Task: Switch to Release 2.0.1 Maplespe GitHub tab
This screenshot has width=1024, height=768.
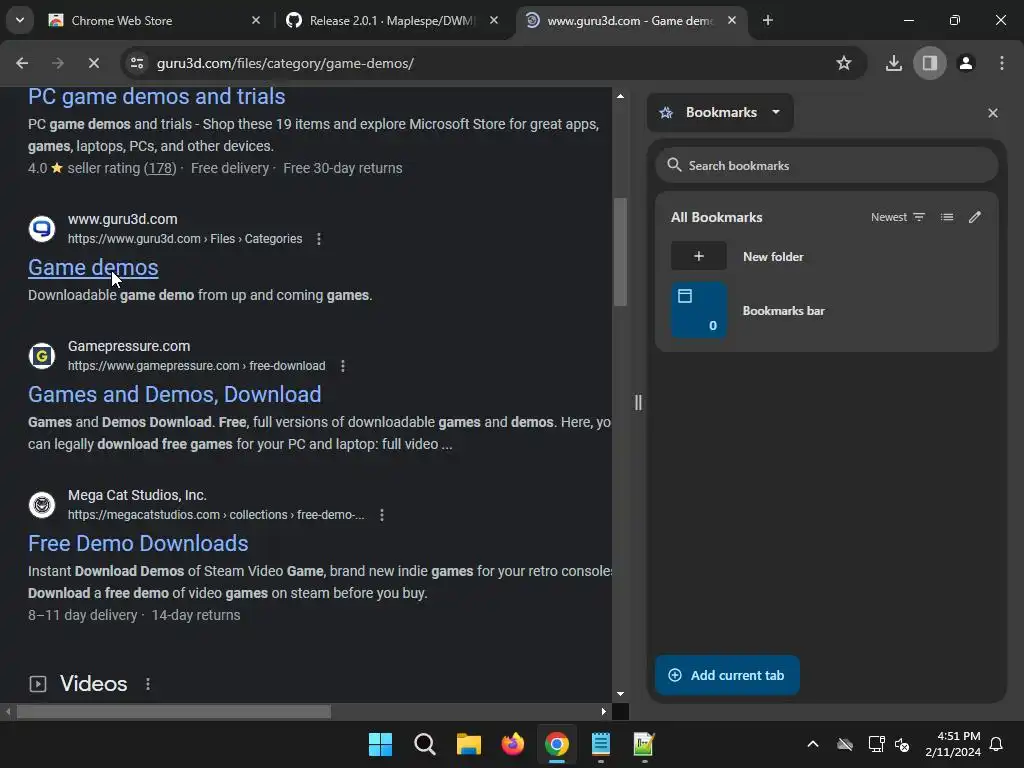Action: (392, 20)
